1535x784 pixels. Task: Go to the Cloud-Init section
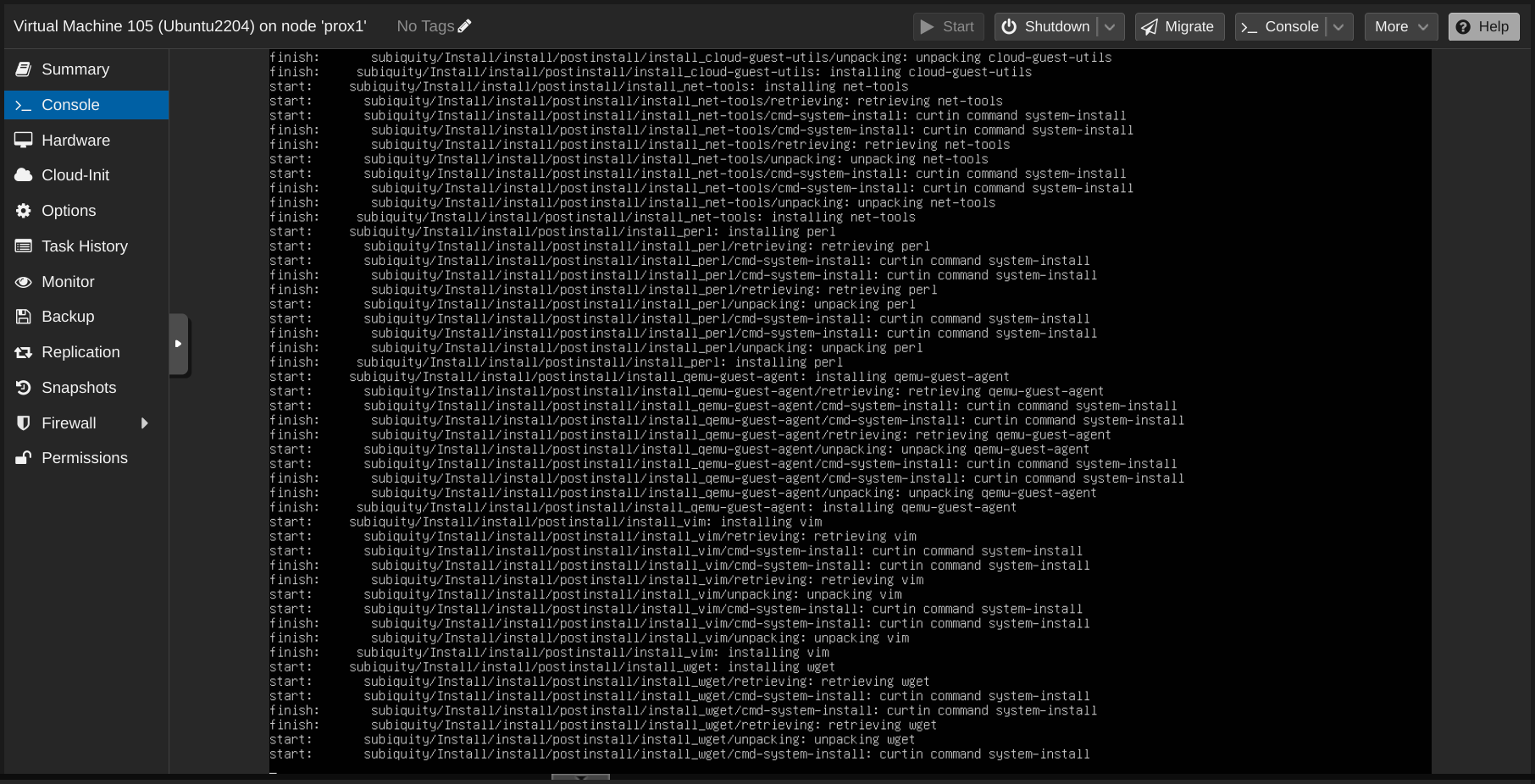click(x=86, y=175)
